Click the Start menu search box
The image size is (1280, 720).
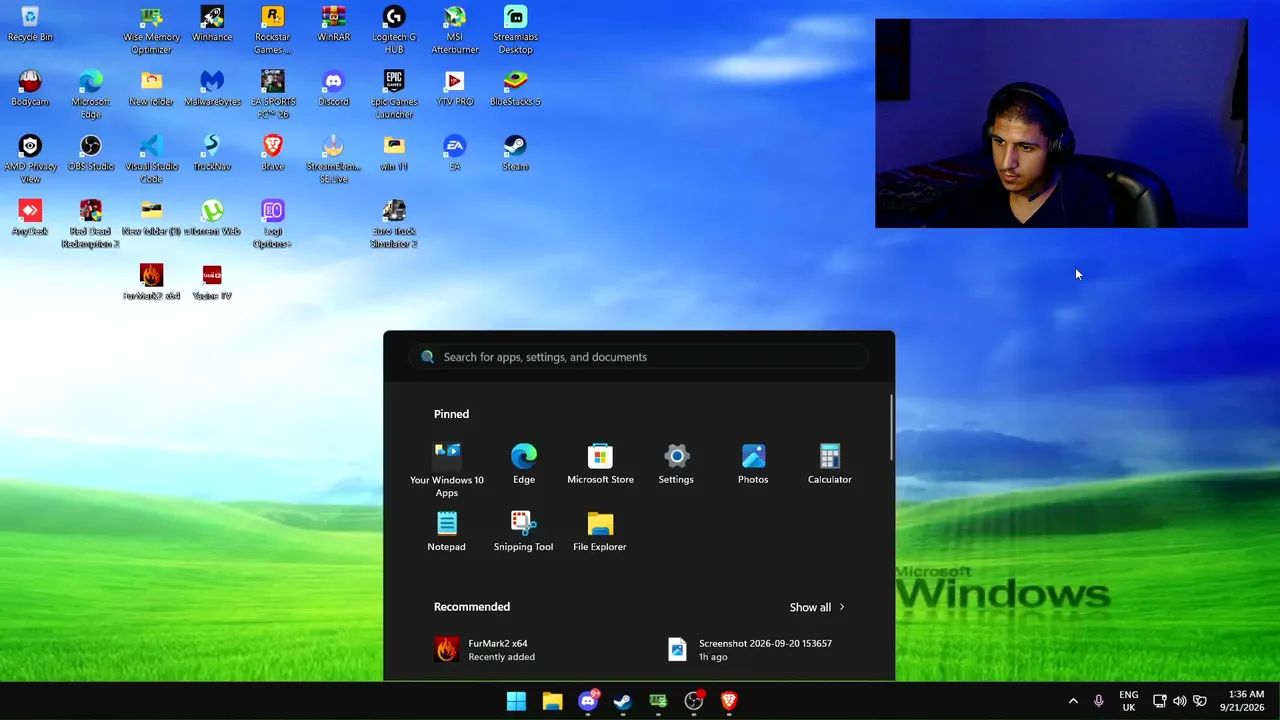coord(639,357)
